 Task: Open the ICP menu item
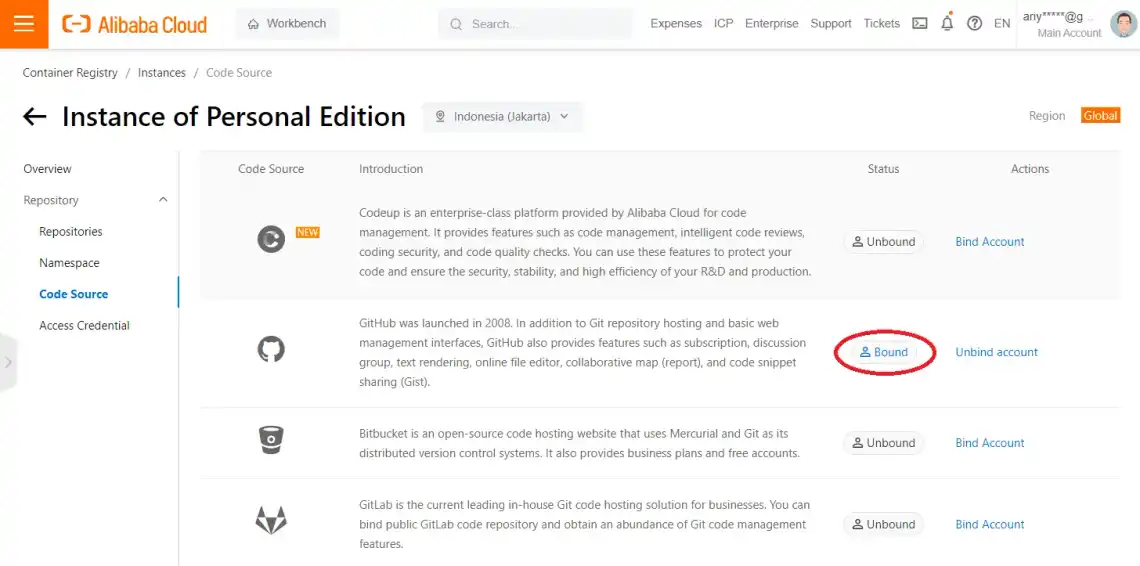(723, 23)
